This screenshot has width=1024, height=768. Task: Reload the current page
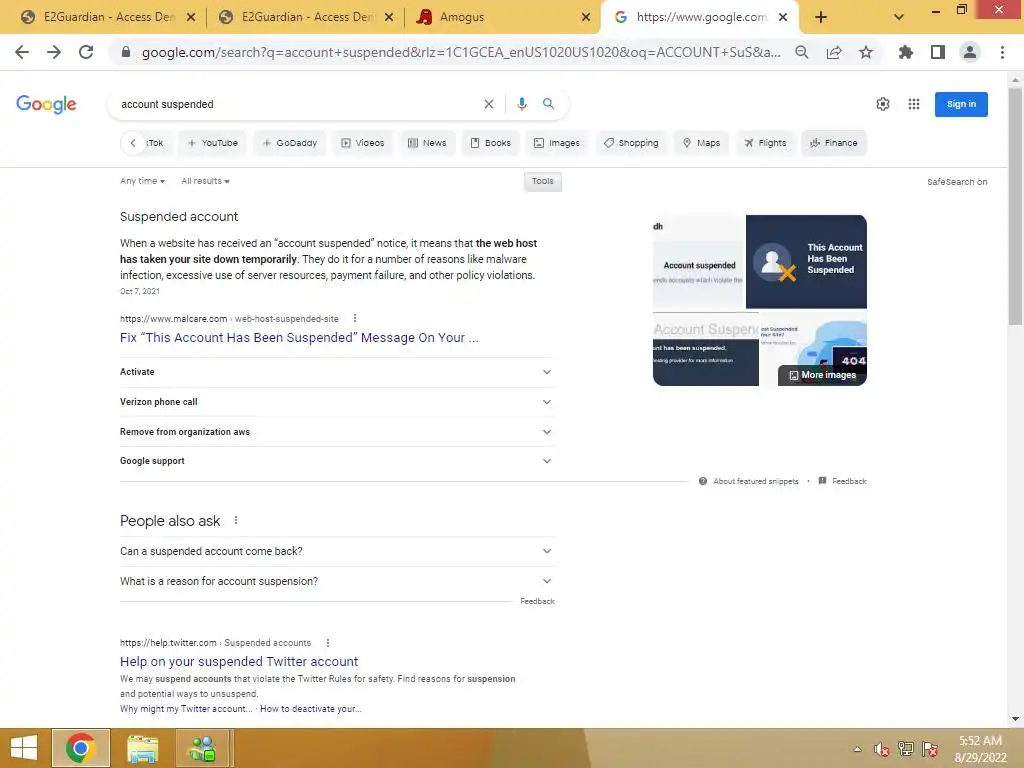tap(86, 52)
